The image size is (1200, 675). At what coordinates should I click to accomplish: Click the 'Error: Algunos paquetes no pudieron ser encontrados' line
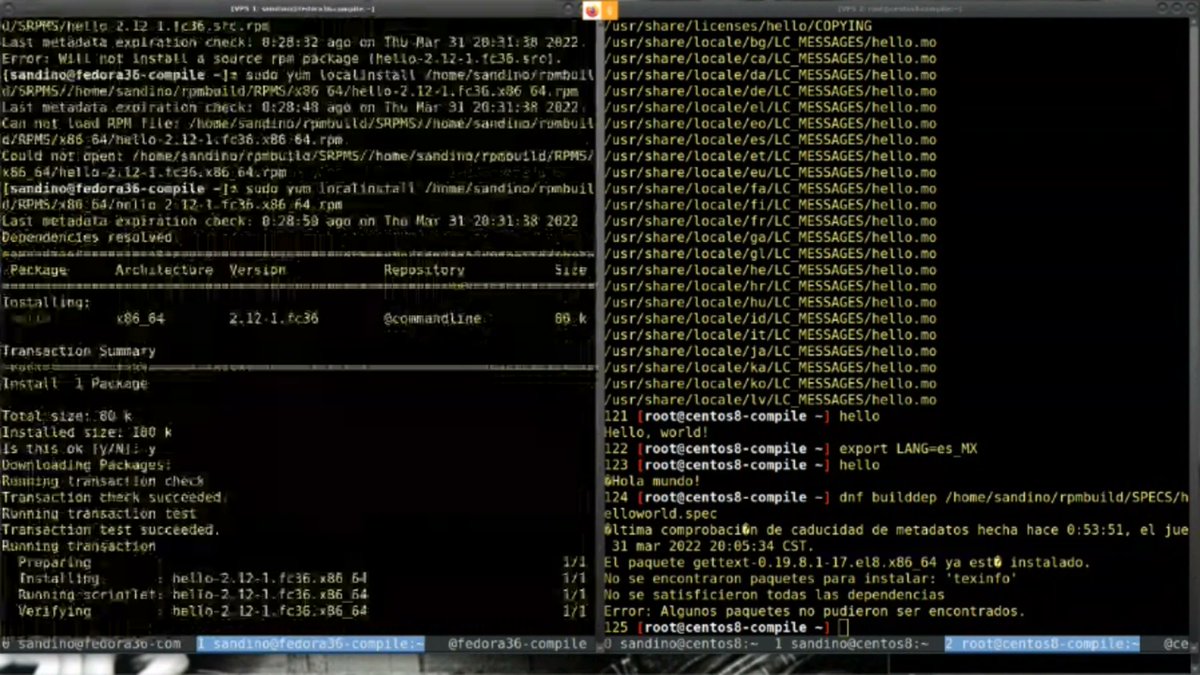(x=815, y=611)
